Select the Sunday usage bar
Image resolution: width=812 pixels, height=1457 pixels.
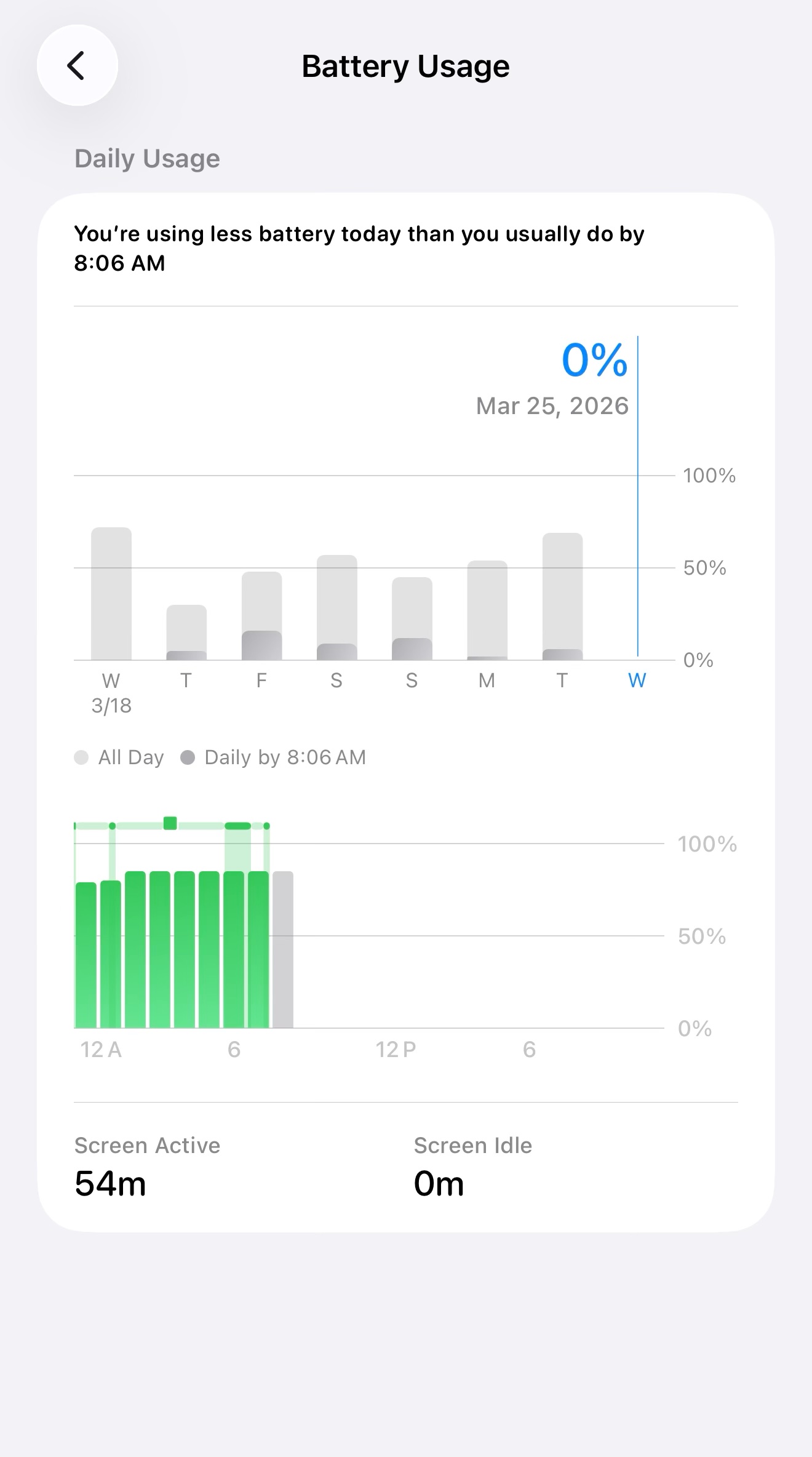pyautogui.click(x=412, y=618)
